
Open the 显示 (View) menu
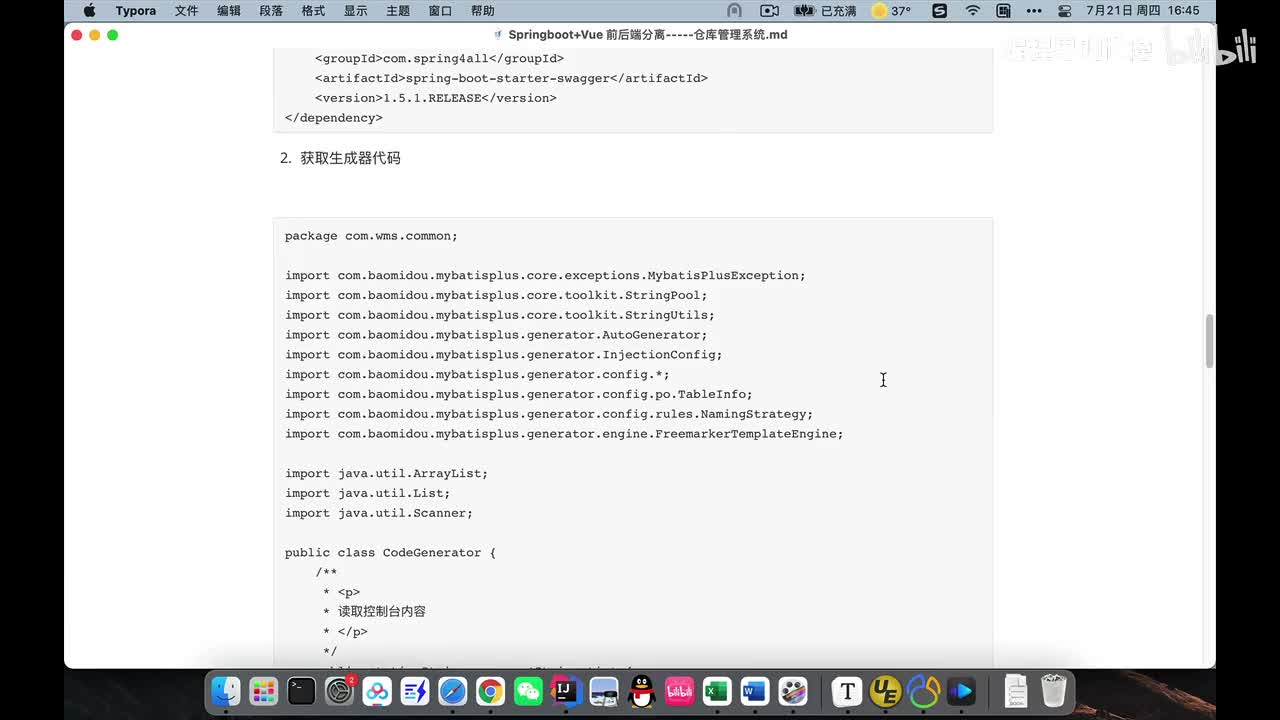(x=355, y=11)
